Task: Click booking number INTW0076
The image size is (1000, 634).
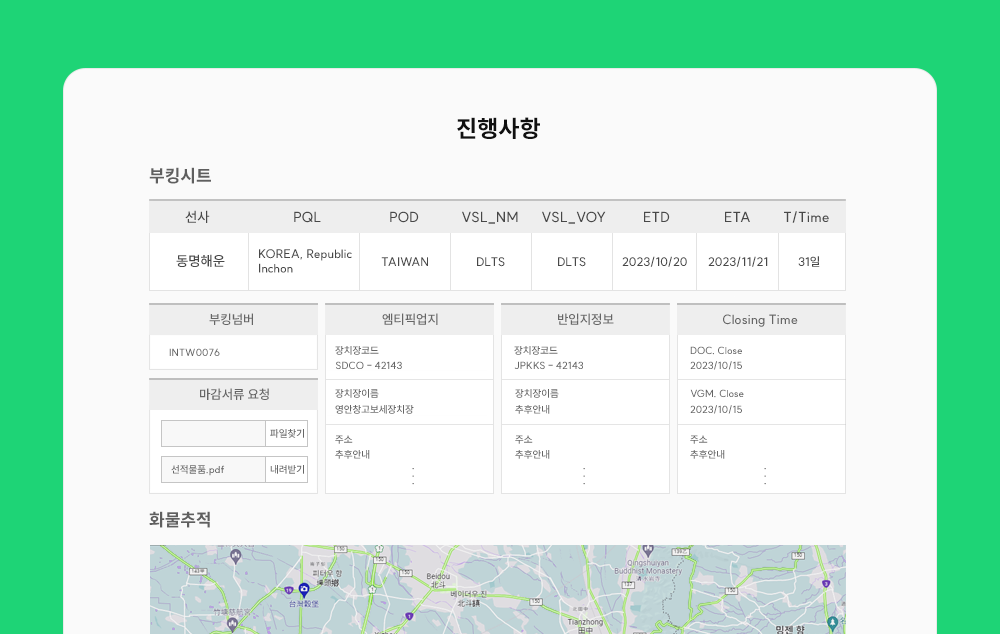Action: [x=194, y=352]
